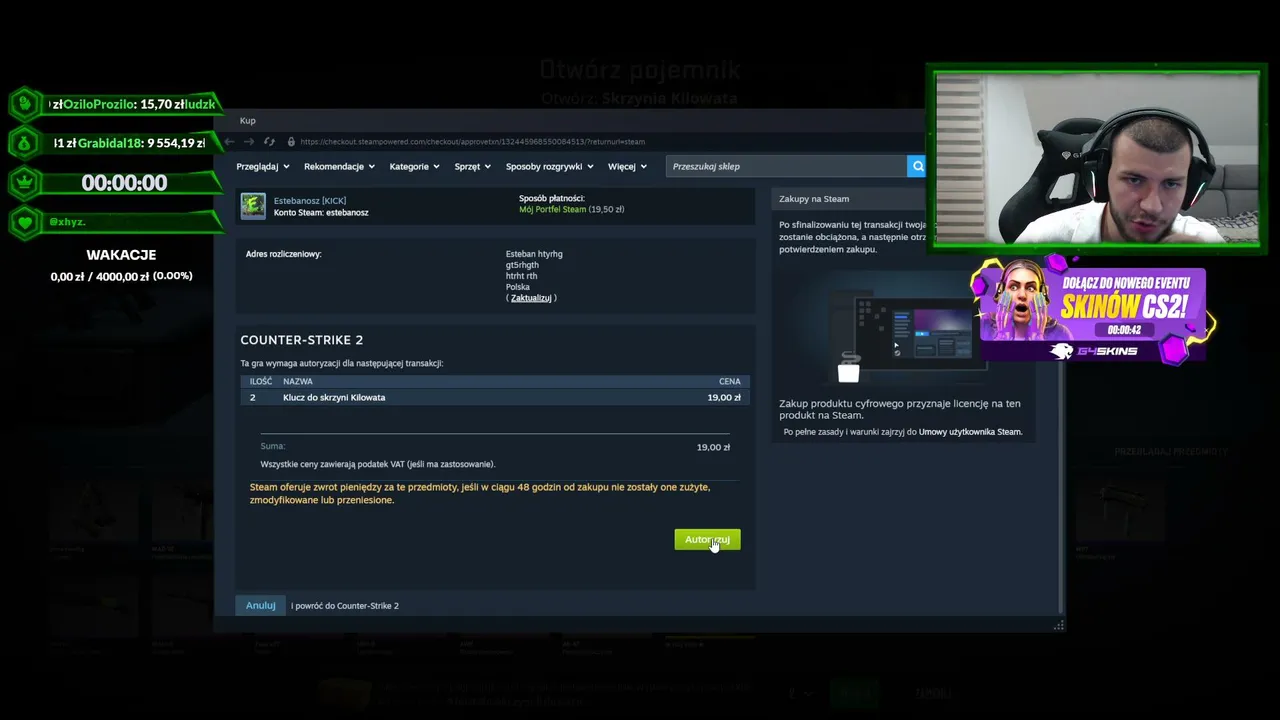Click the padlock icon beside the checkout URL
1280x720 pixels.
[x=291, y=142]
